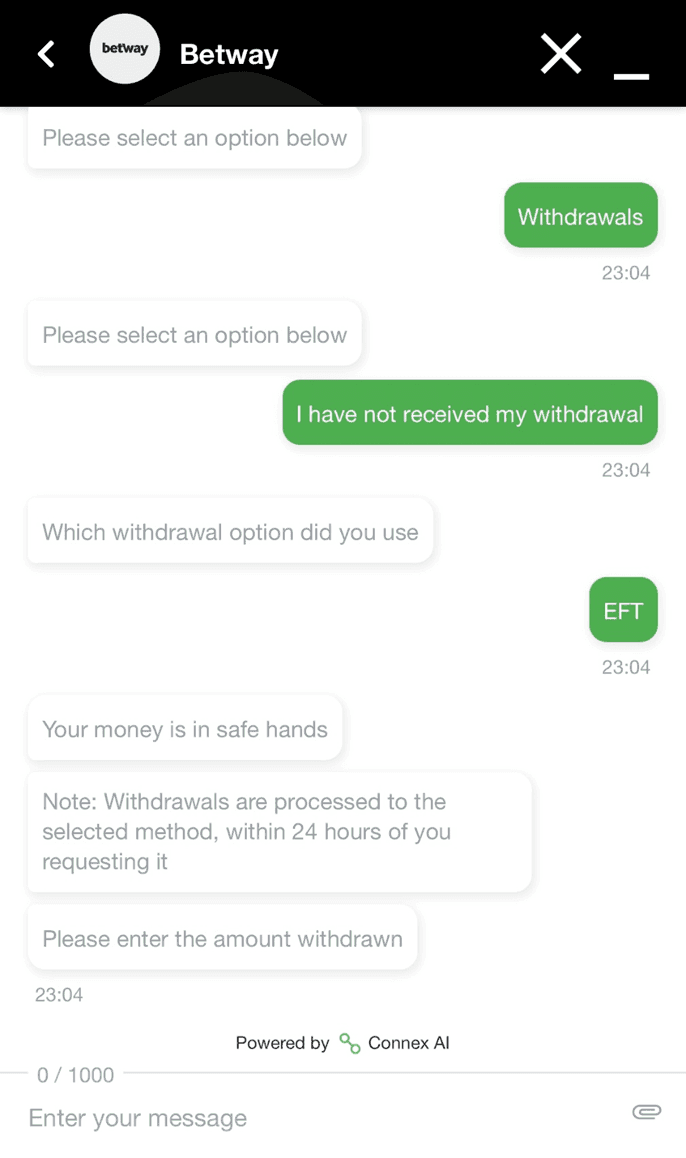The height and width of the screenshot is (1158, 686).
Task: Tap the 'Which withdrawal option did you use' bubble
Action: pyautogui.click(x=230, y=531)
